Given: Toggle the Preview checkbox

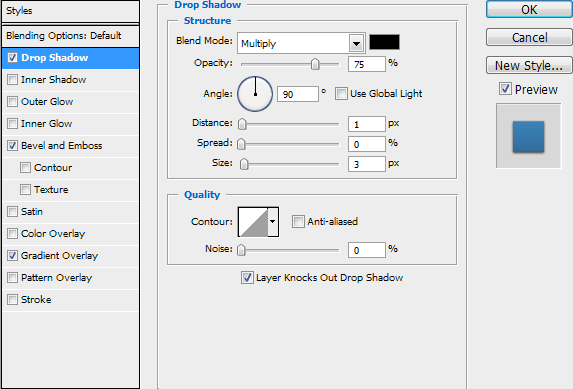Looking at the screenshot, I should pyautogui.click(x=505, y=89).
